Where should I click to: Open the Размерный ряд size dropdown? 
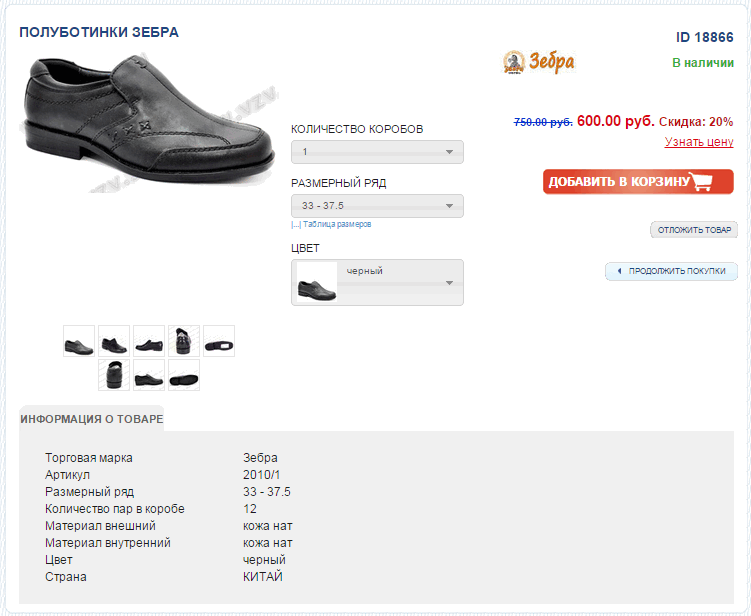pyautogui.click(x=377, y=205)
